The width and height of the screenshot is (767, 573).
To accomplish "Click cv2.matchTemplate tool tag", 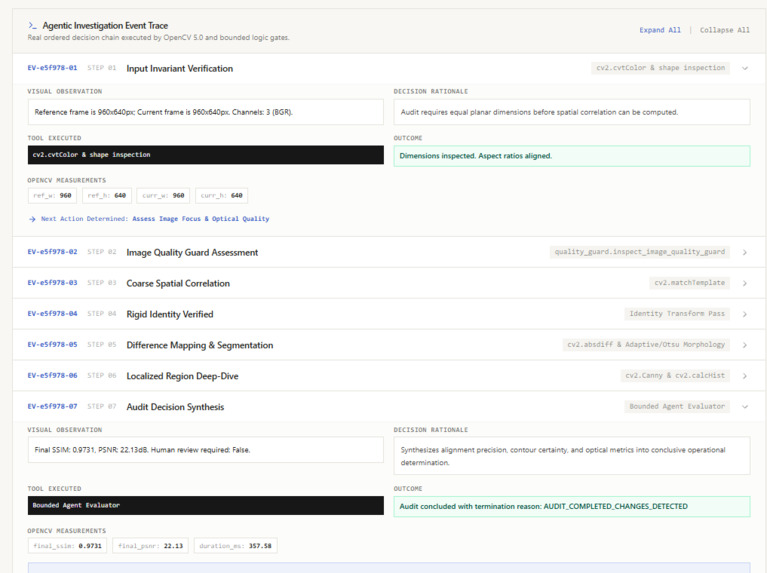I will click(x=690, y=283).
